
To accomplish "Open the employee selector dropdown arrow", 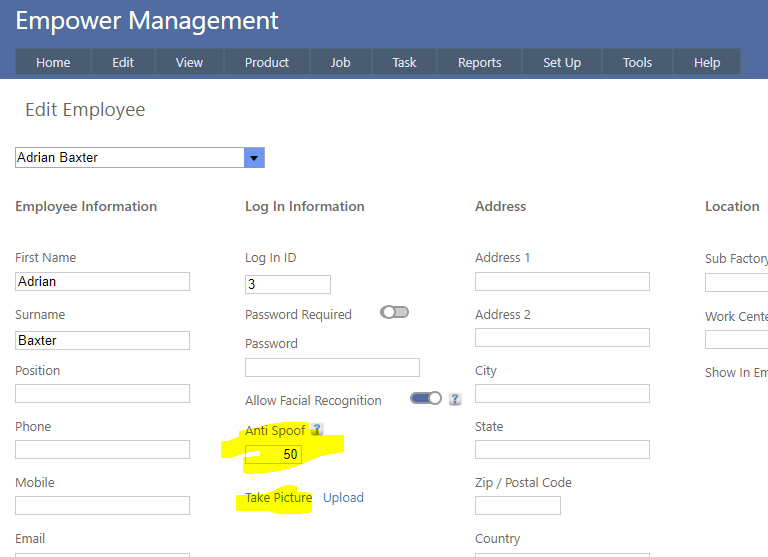I will (x=254, y=158).
